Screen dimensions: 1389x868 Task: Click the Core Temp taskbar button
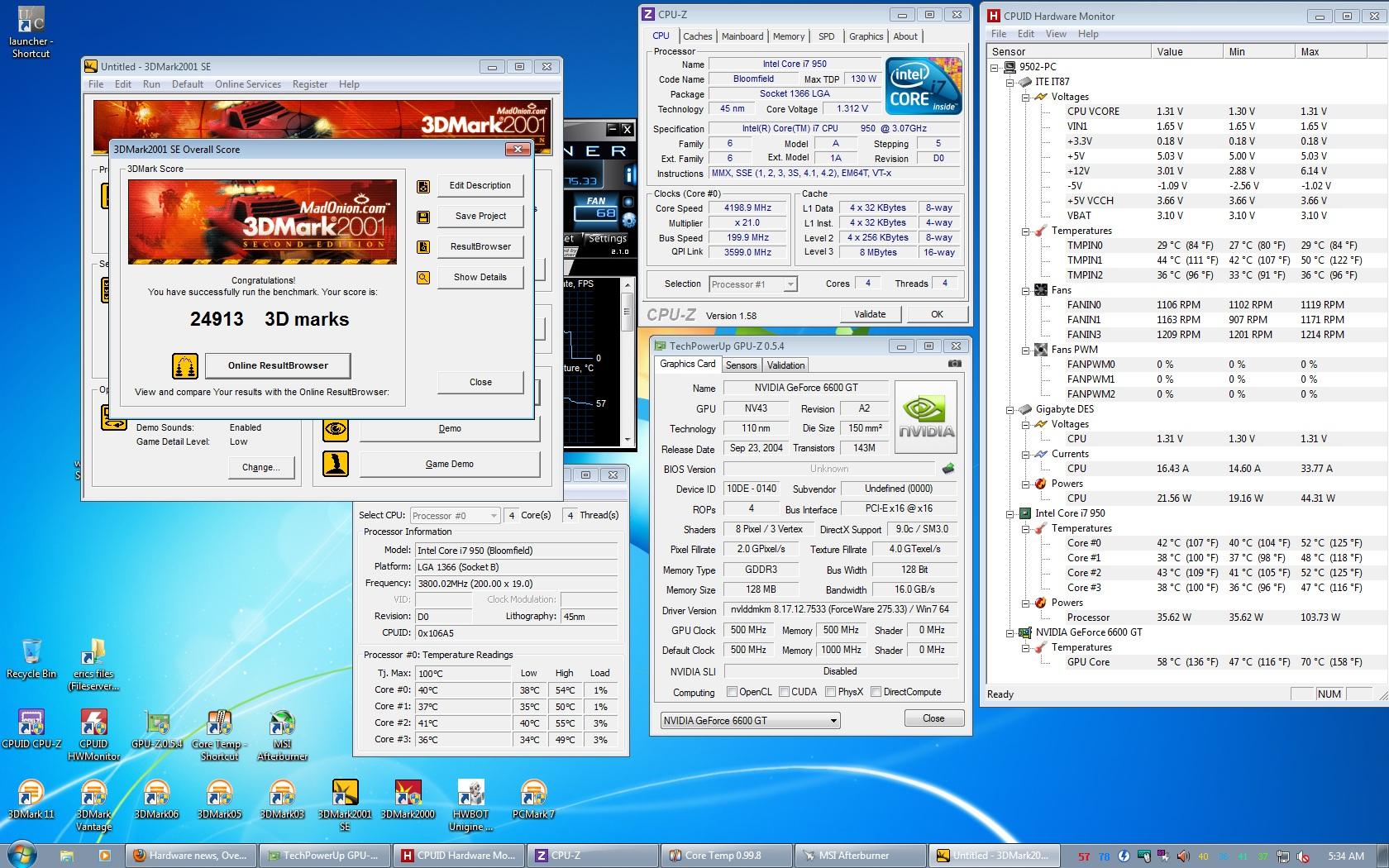pyautogui.click(x=725, y=856)
